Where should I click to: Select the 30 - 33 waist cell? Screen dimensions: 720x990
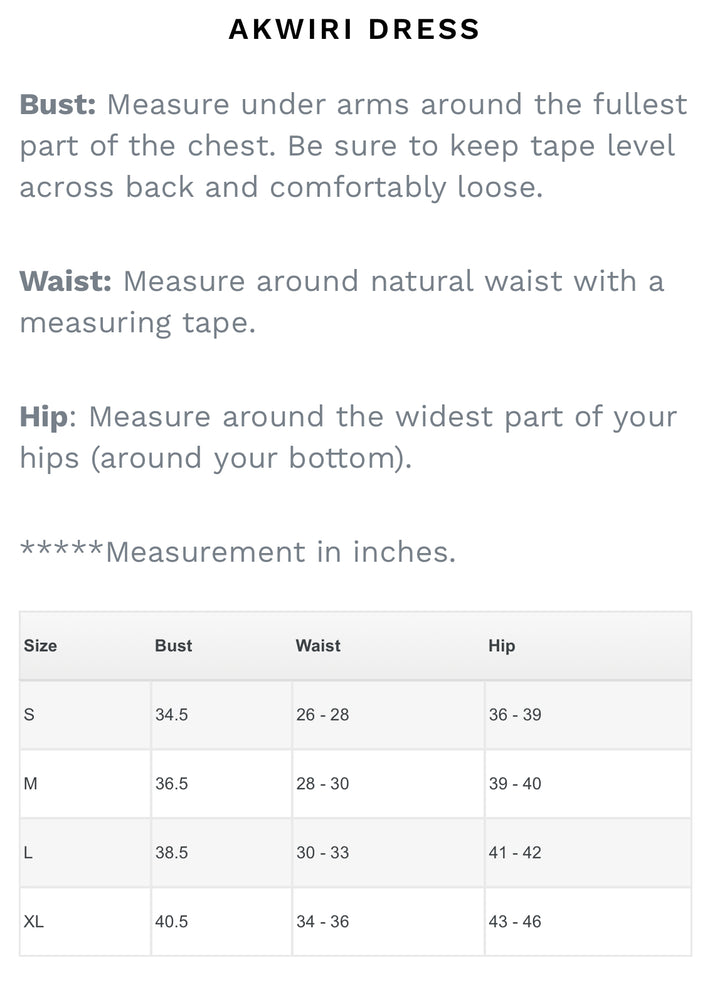(322, 853)
